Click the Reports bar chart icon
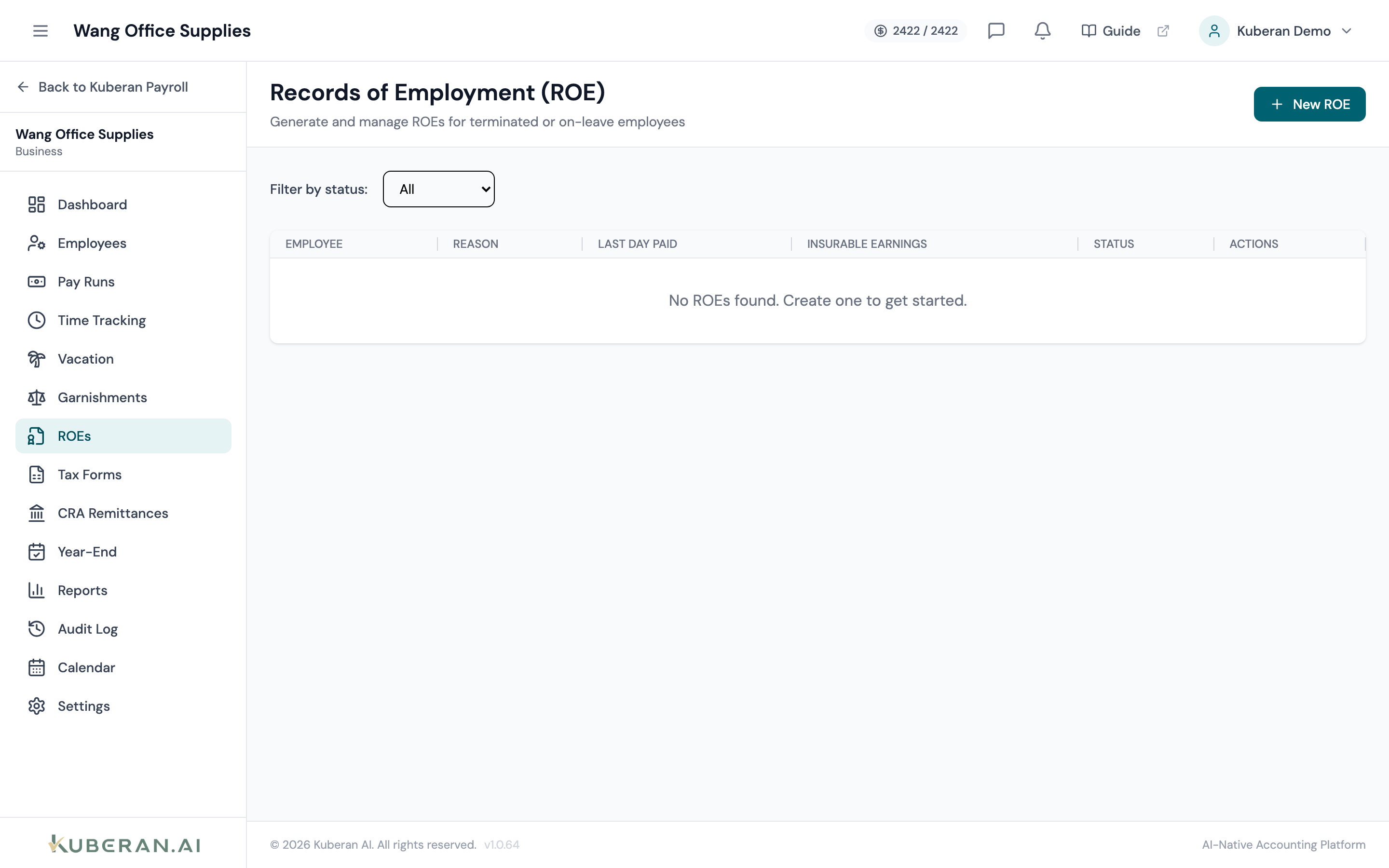Screen dimensions: 1389x868 [37, 590]
